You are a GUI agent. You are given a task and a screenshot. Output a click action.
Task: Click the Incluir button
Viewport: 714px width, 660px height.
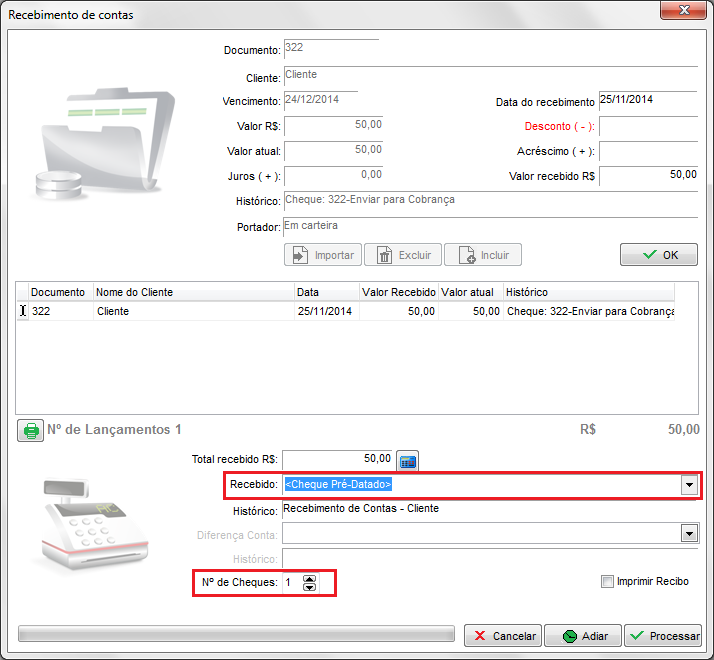pyautogui.click(x=483, y=255)
